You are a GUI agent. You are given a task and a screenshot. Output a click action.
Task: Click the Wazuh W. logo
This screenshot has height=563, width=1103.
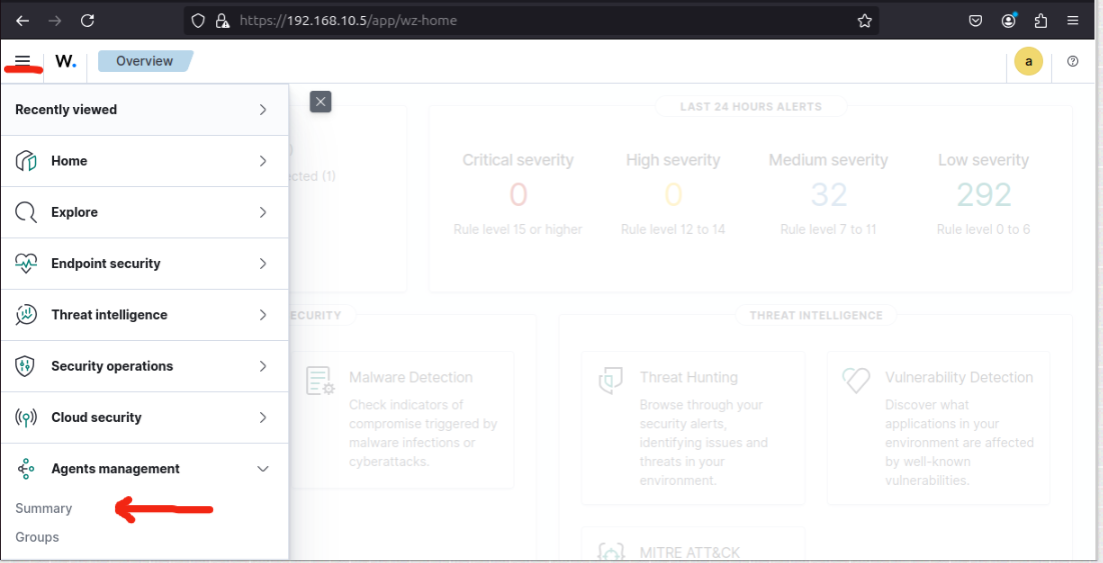tap(65, 61)
